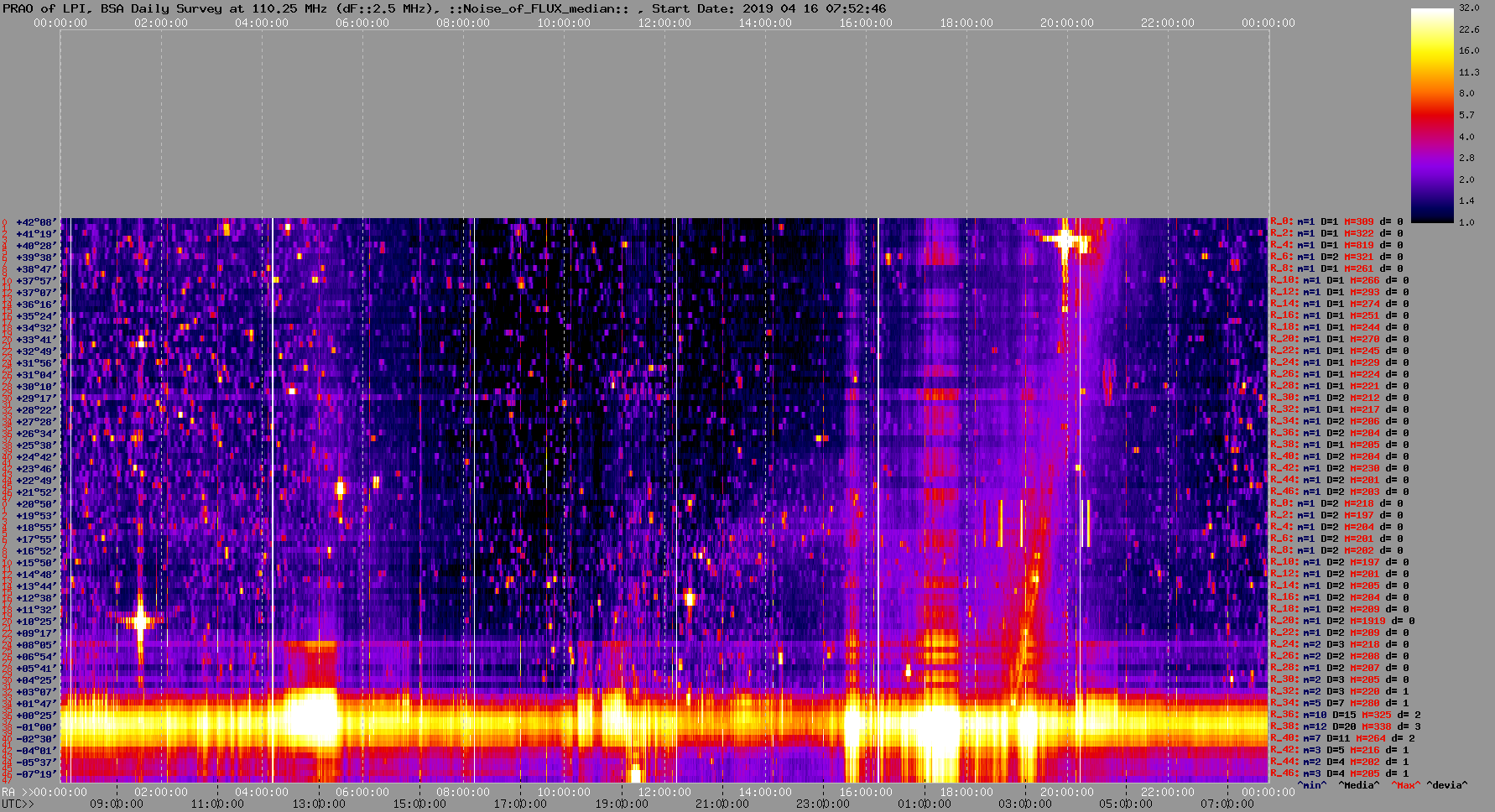Select the 09:00:00 UTC tick label

[x=117, y=804]
